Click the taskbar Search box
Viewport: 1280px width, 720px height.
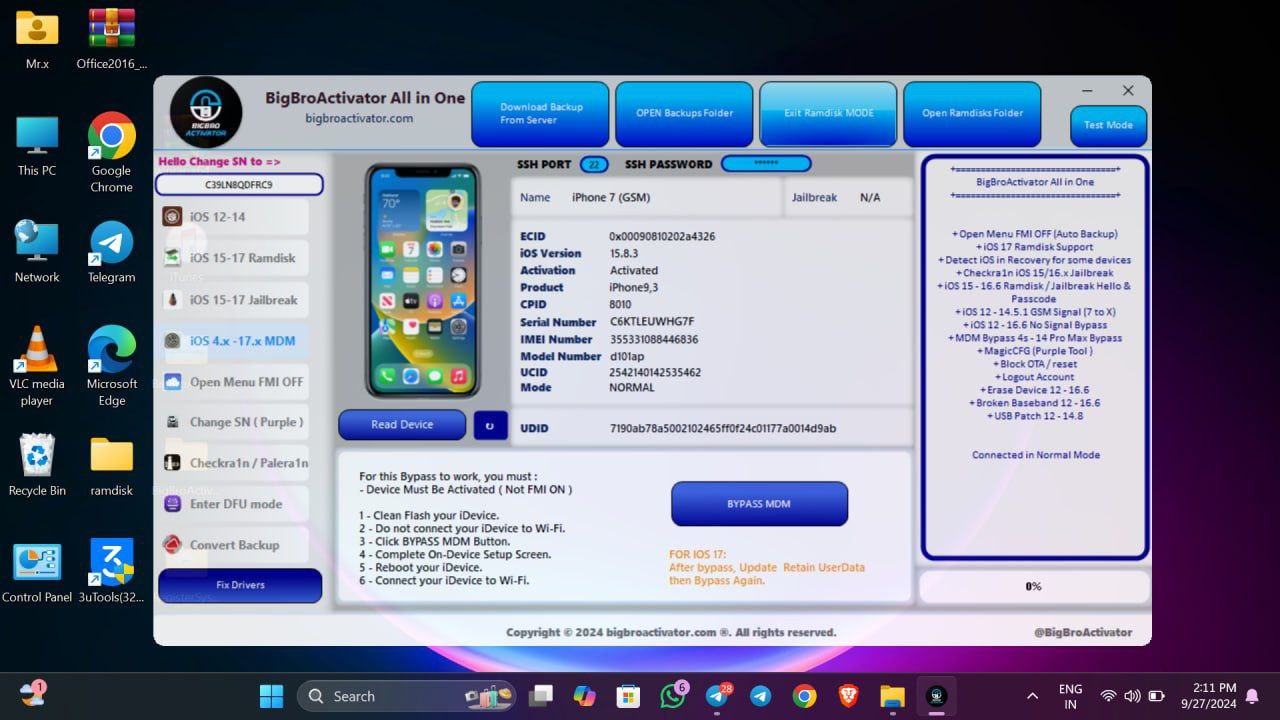407,696
